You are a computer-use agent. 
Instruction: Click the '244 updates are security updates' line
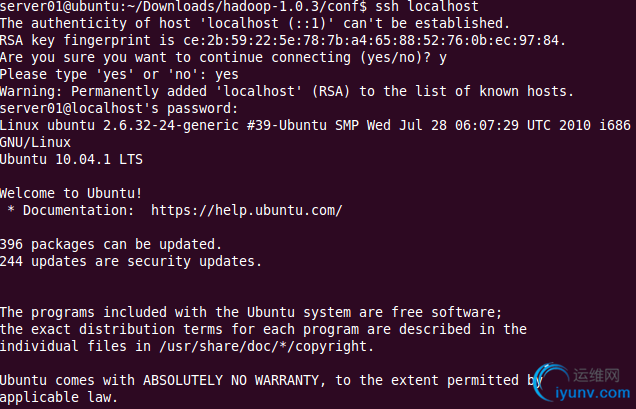[131, 261]
